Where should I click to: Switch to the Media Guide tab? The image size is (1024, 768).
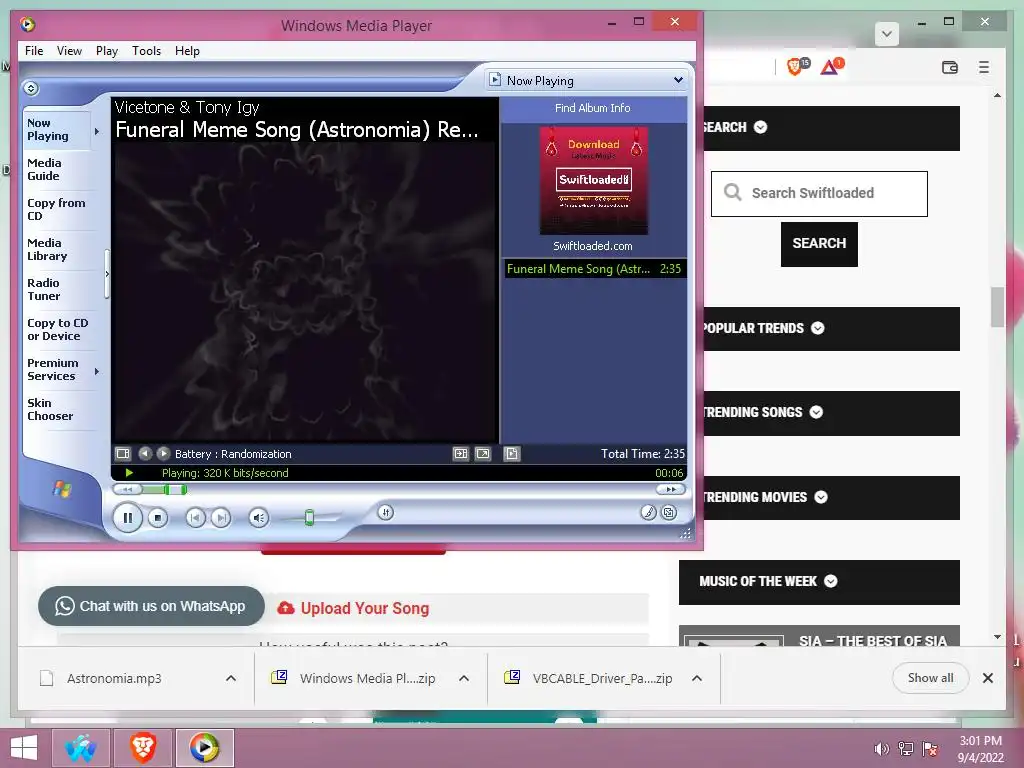tap(57, 170)
